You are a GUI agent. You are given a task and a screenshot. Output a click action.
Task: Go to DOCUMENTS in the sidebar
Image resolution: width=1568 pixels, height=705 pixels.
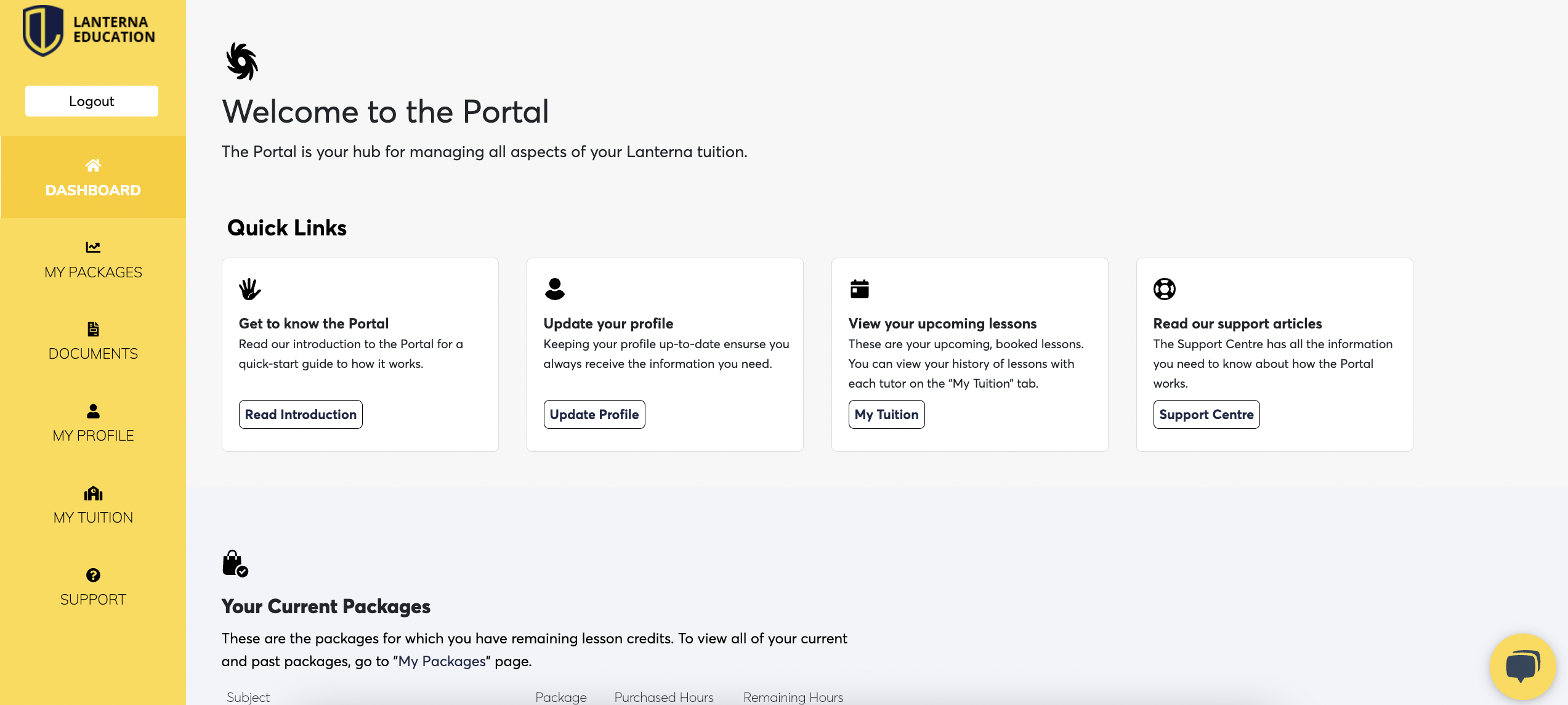click(93, 354)
